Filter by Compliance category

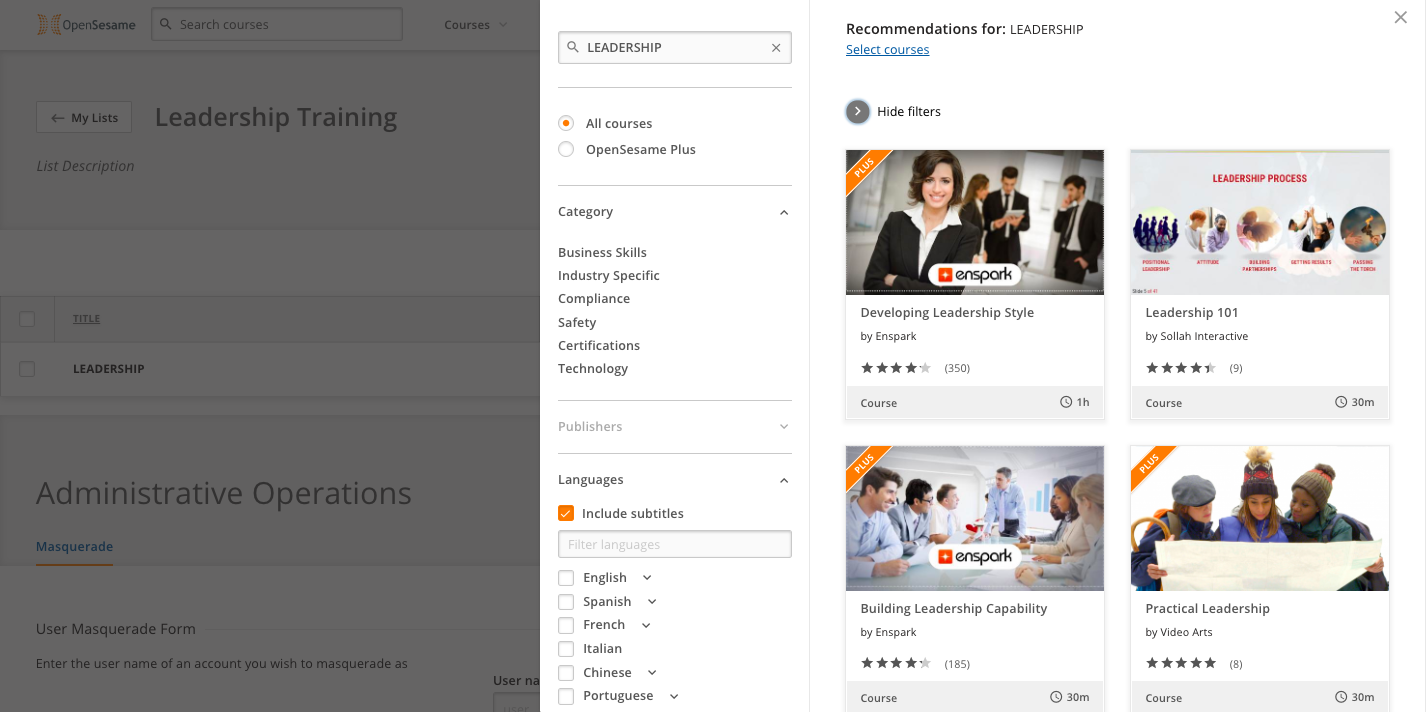pyautogui.click(x=594, y=298)
